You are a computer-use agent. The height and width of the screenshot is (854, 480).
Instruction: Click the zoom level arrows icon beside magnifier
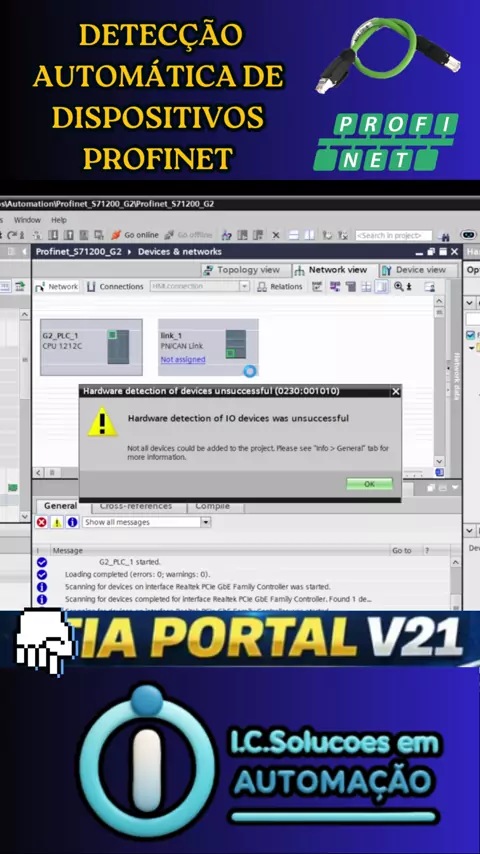[x=409, y=286]
